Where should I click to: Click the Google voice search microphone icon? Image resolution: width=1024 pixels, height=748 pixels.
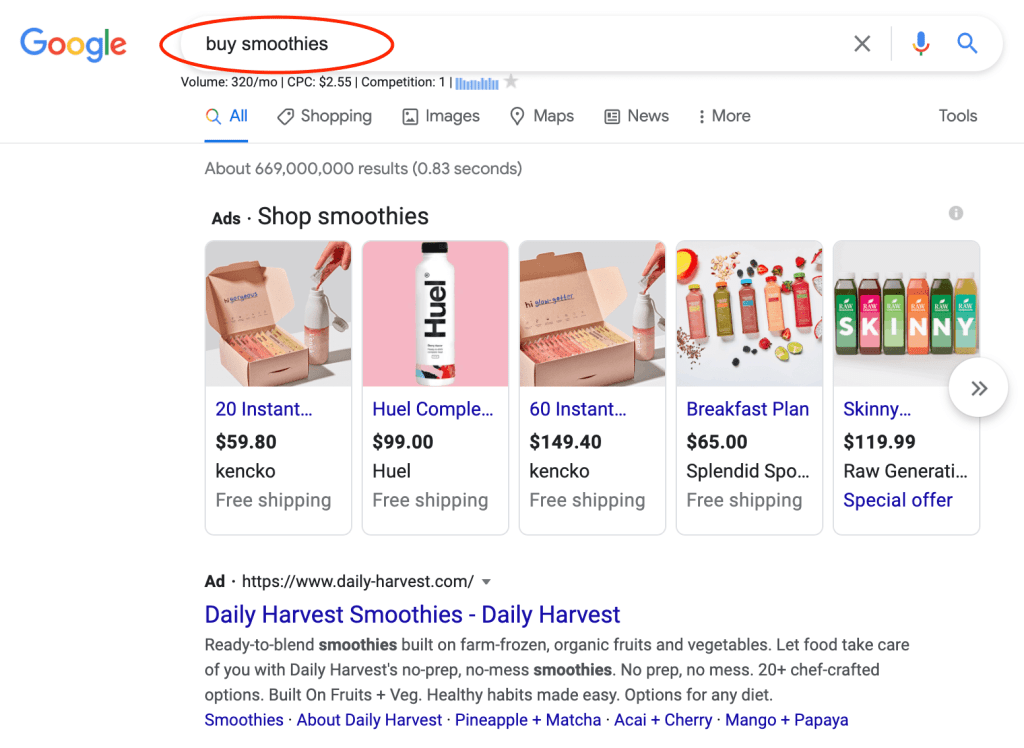point(919,43)
